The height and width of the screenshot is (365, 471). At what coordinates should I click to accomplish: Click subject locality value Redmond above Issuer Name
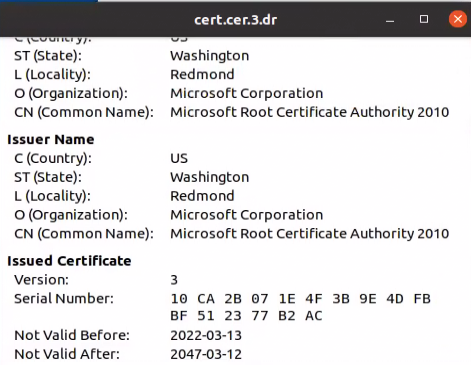(x=202, y=74)
